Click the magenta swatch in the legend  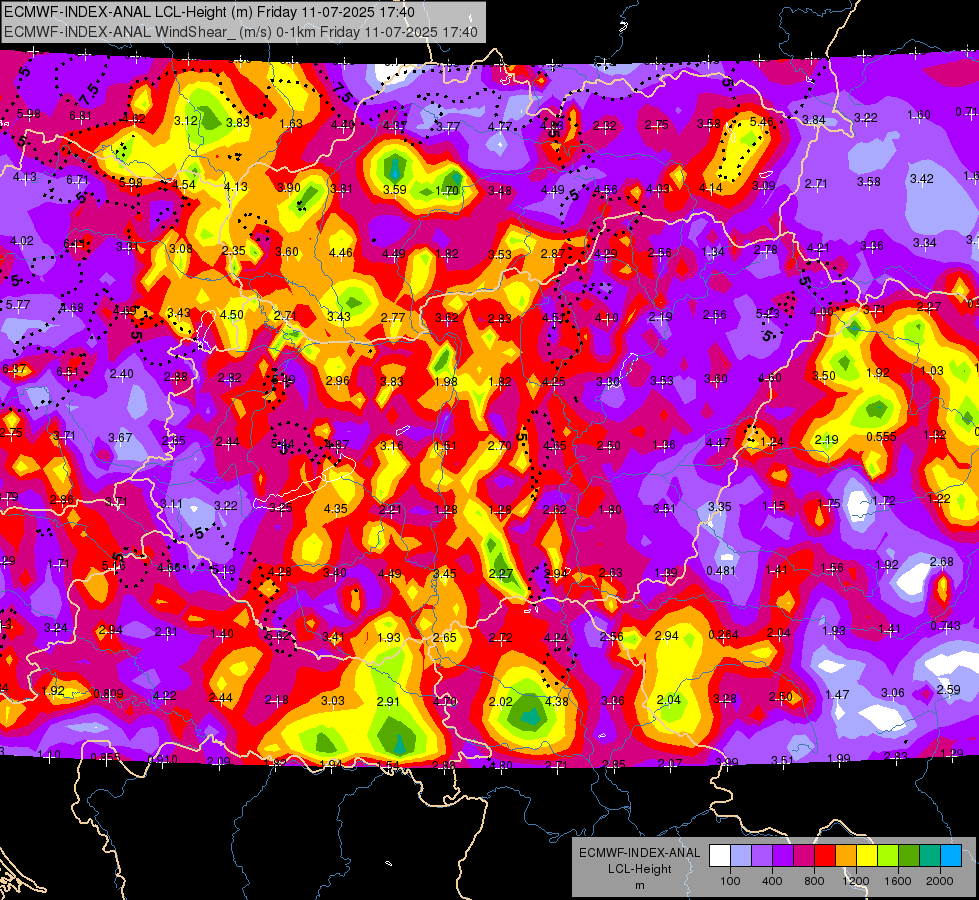pyautogui.click(x=804, y=856)
